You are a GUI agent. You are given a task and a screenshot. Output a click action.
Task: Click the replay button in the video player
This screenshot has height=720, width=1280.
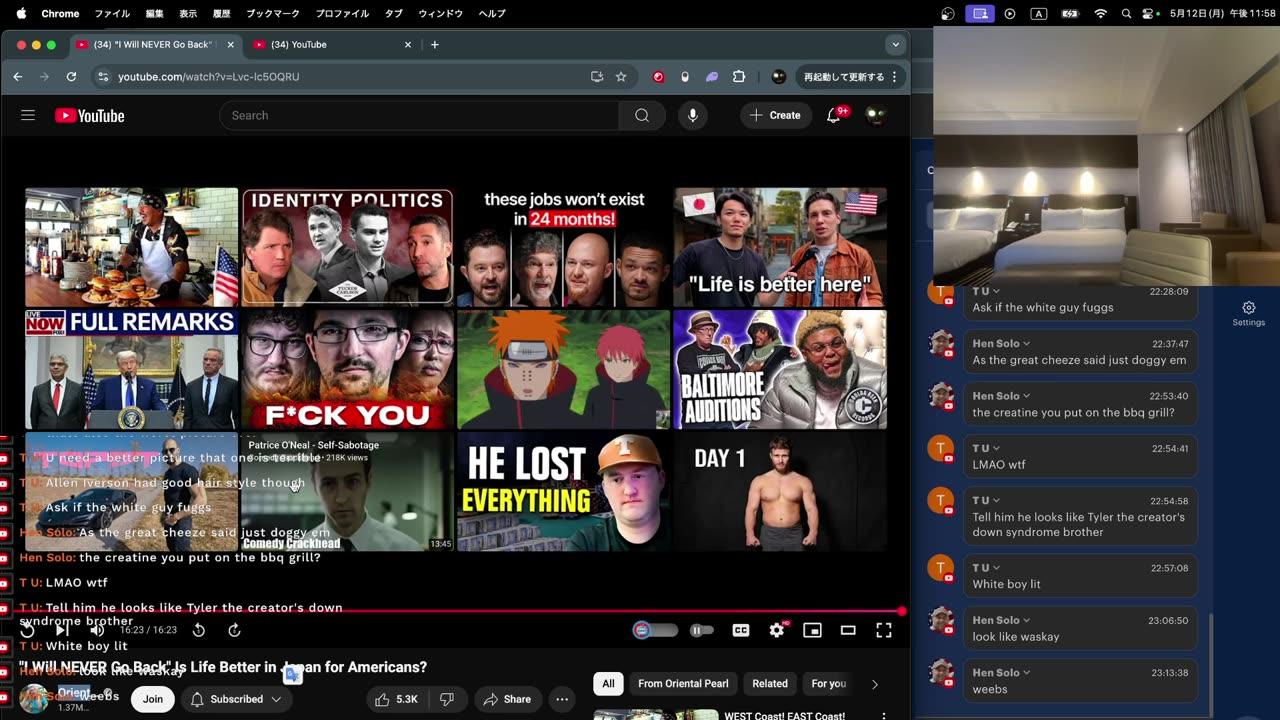(x=27, y=630)
